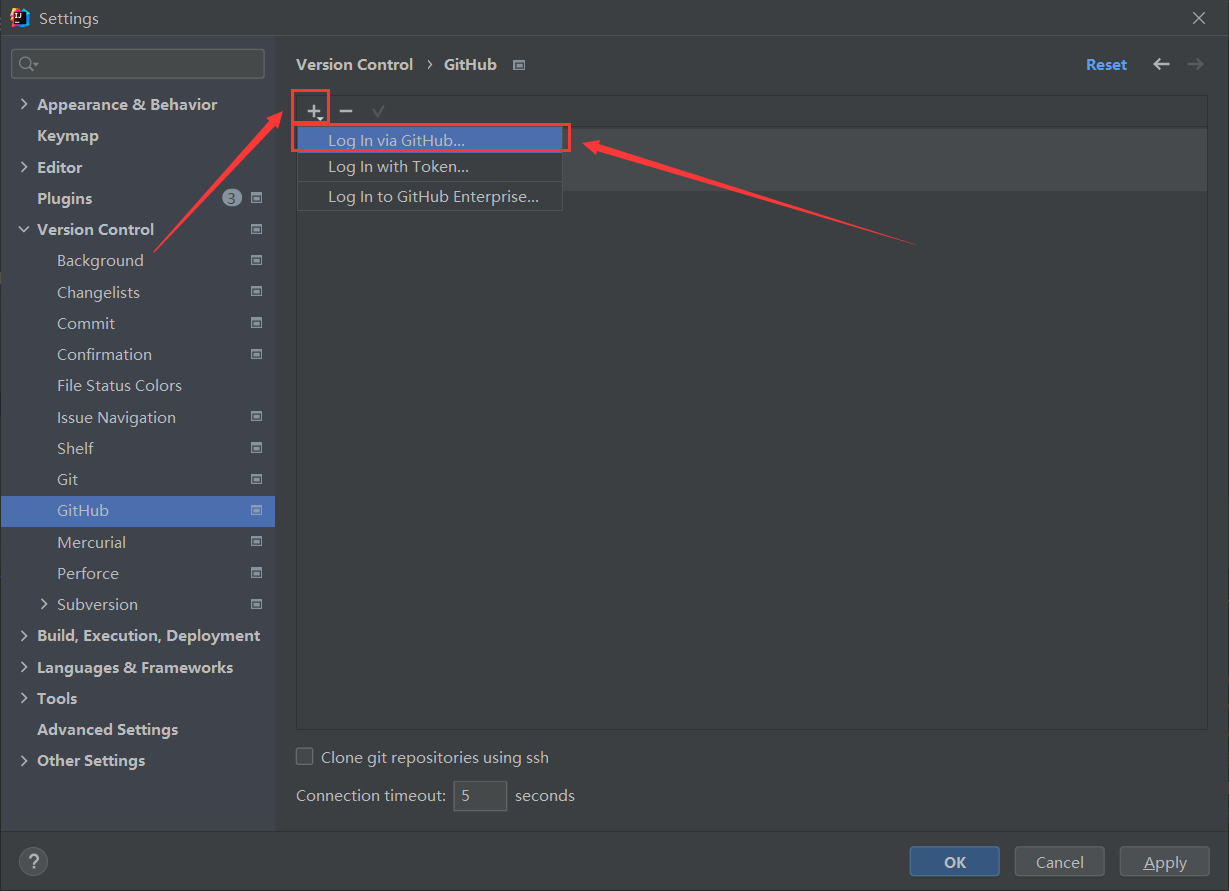The width and height of the screenshot is (1229, 891).
Task: Choose Log In with Token menu item
Action: click(x=430, y=167)
